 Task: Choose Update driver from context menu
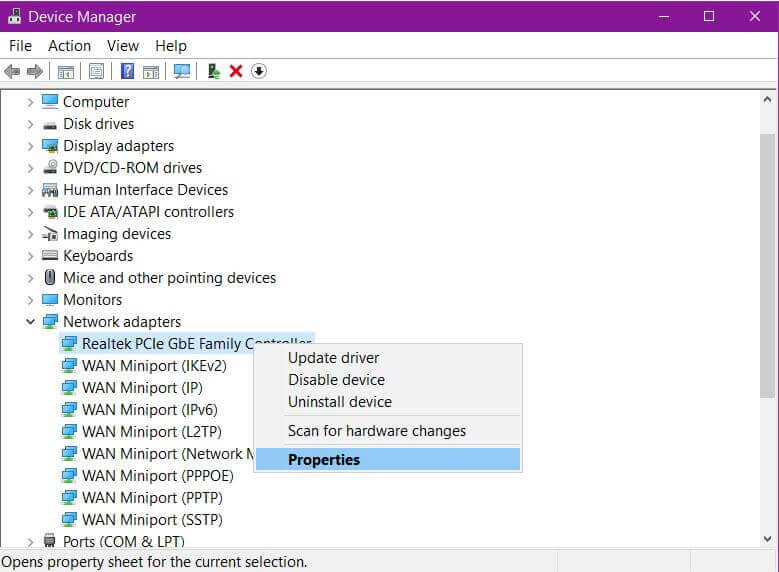coord(388,358)
